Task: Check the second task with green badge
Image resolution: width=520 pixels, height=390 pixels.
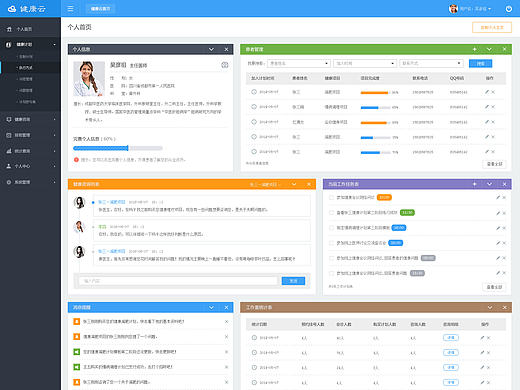Action: (x=331, y=213)
